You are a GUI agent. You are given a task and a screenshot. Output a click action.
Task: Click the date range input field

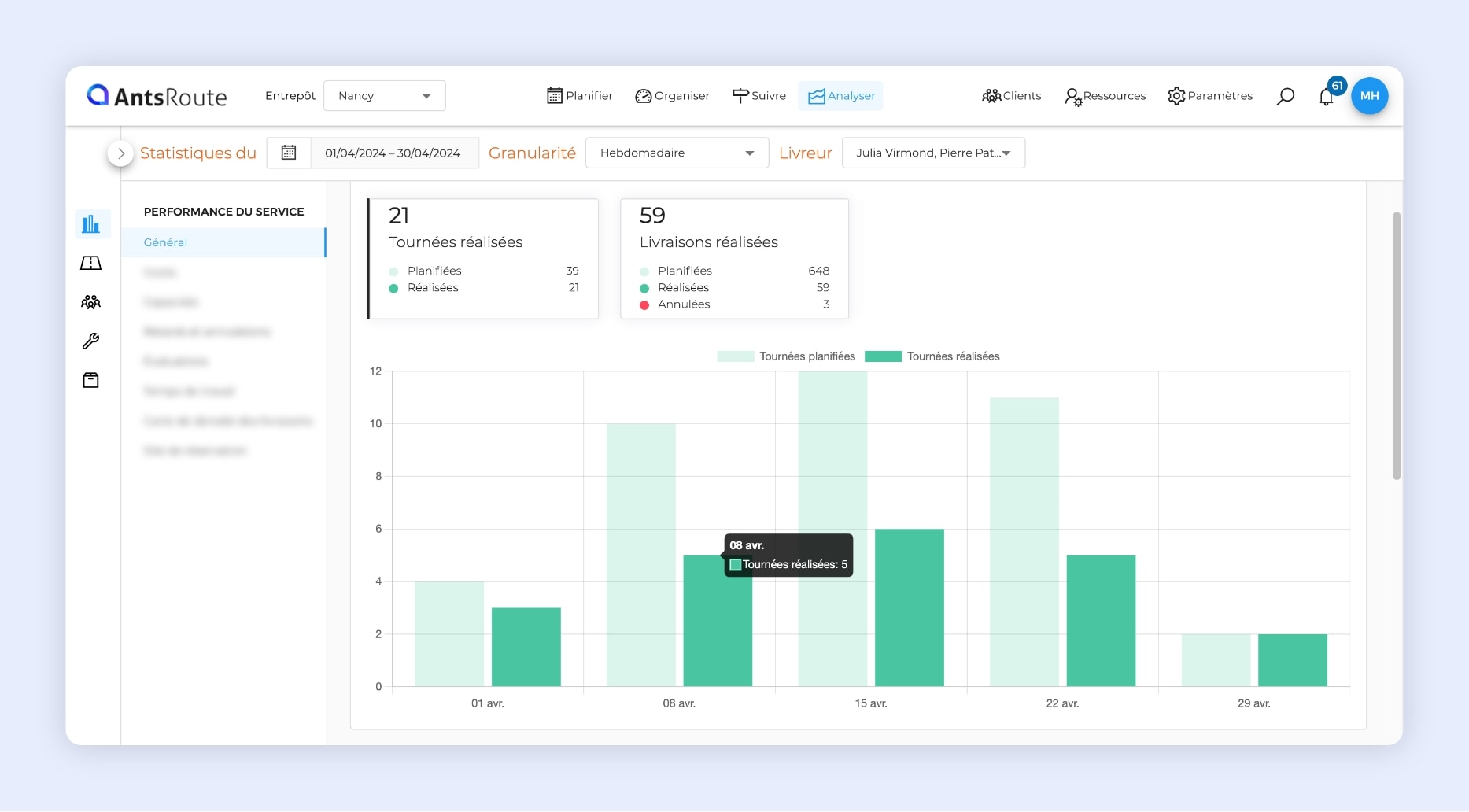tap(393, 153)
